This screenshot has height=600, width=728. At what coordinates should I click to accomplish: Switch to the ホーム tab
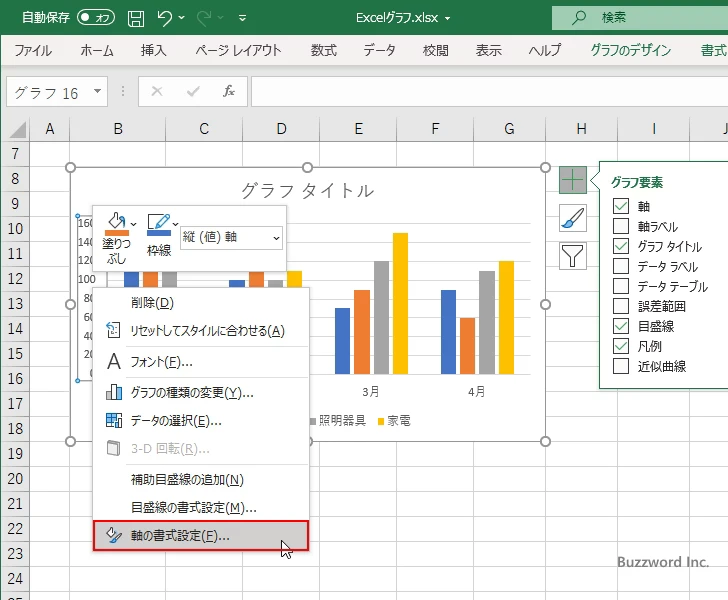[97, 50]
